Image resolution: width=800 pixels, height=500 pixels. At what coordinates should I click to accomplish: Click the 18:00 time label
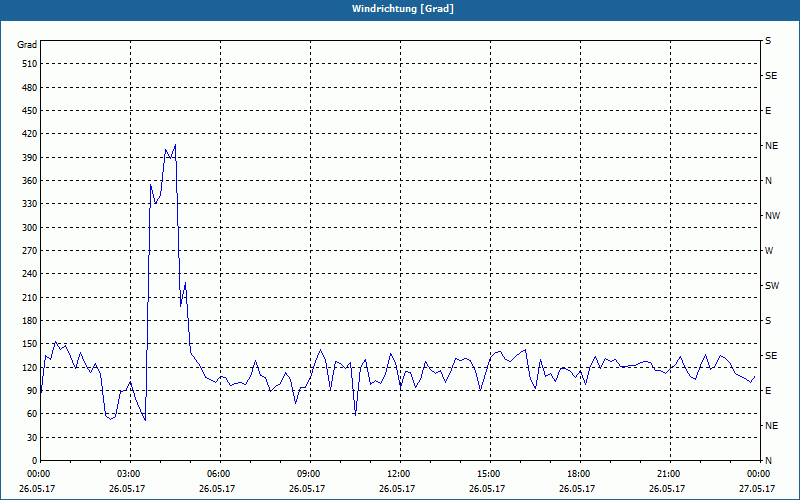(580, 474)
